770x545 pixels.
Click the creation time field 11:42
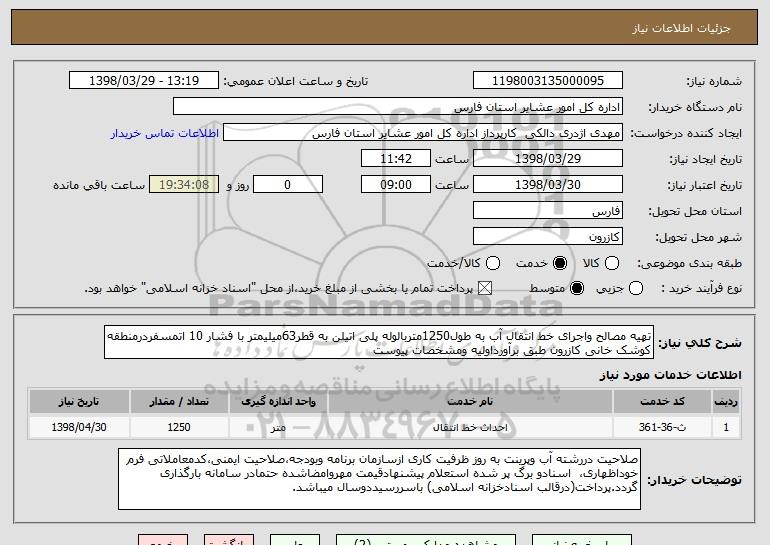[x=396, y=159]
